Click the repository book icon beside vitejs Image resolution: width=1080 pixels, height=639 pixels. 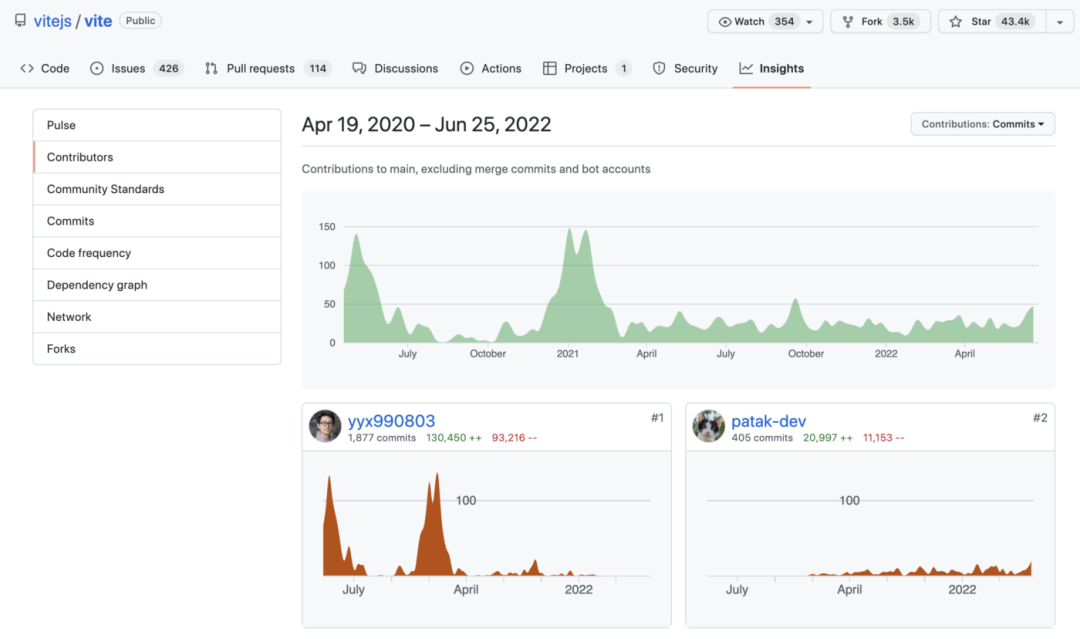[x=20, y=21]
